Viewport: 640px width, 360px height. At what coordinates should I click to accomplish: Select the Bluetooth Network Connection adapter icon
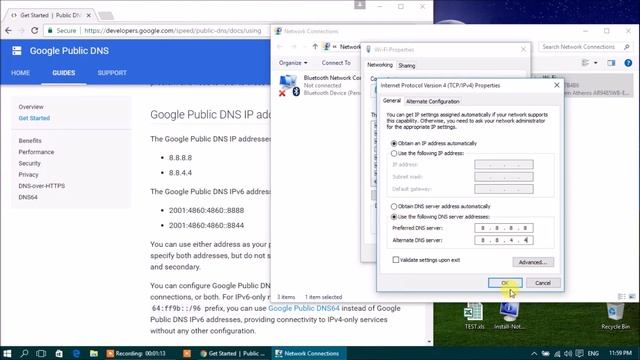click(x=289, y=86)
